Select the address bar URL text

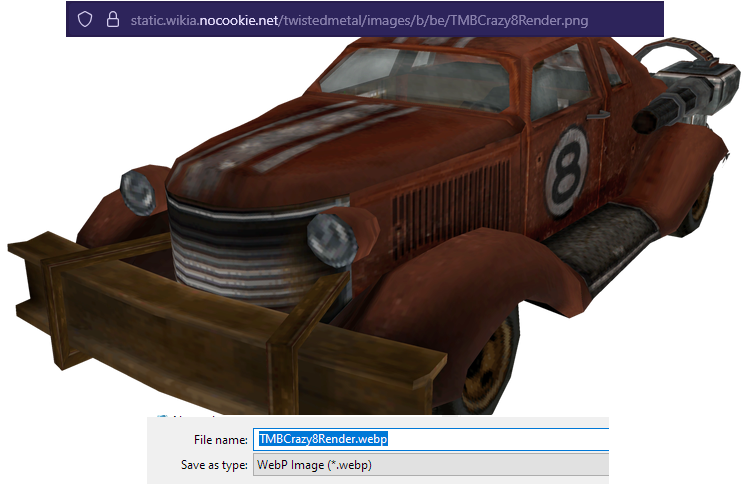359,21
